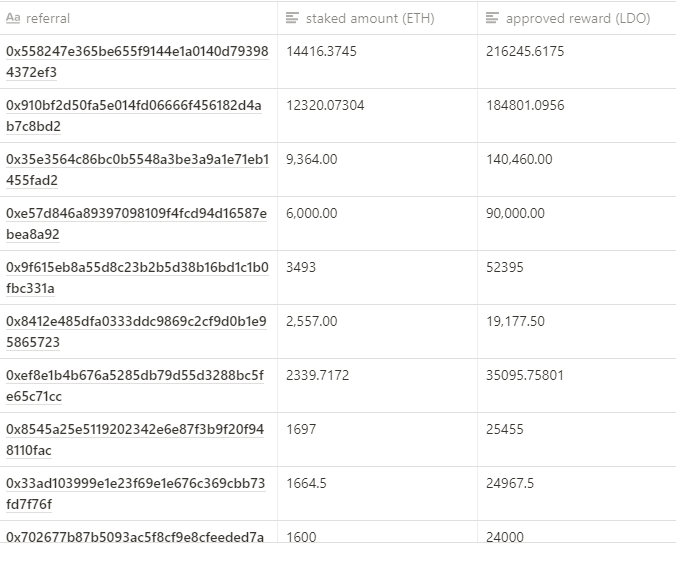Open the approved reward (LDO) column header
This screenshot has height=567, width=676.
(x=577, y=18)
